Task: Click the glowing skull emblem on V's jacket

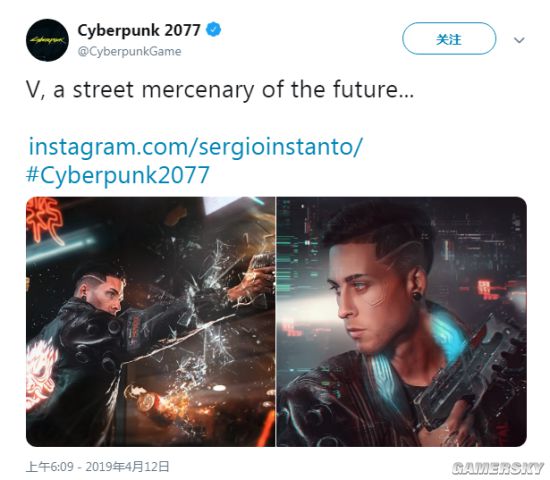Action: [x=41, y=374]
